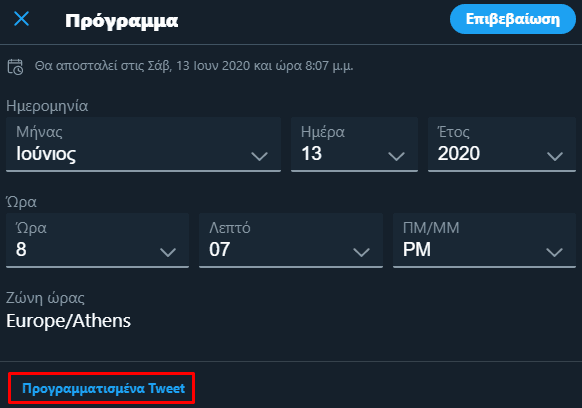This screenshot has width=582, height=408.
Task: Click the calendar clock schedule icon
Action: tap(15, 67)
